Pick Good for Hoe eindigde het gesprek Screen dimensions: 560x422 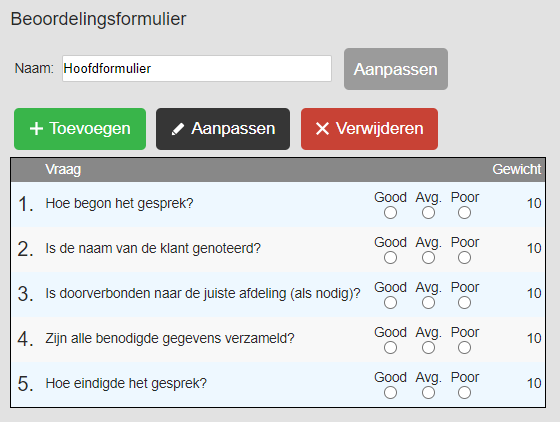(x=390, y=393)
